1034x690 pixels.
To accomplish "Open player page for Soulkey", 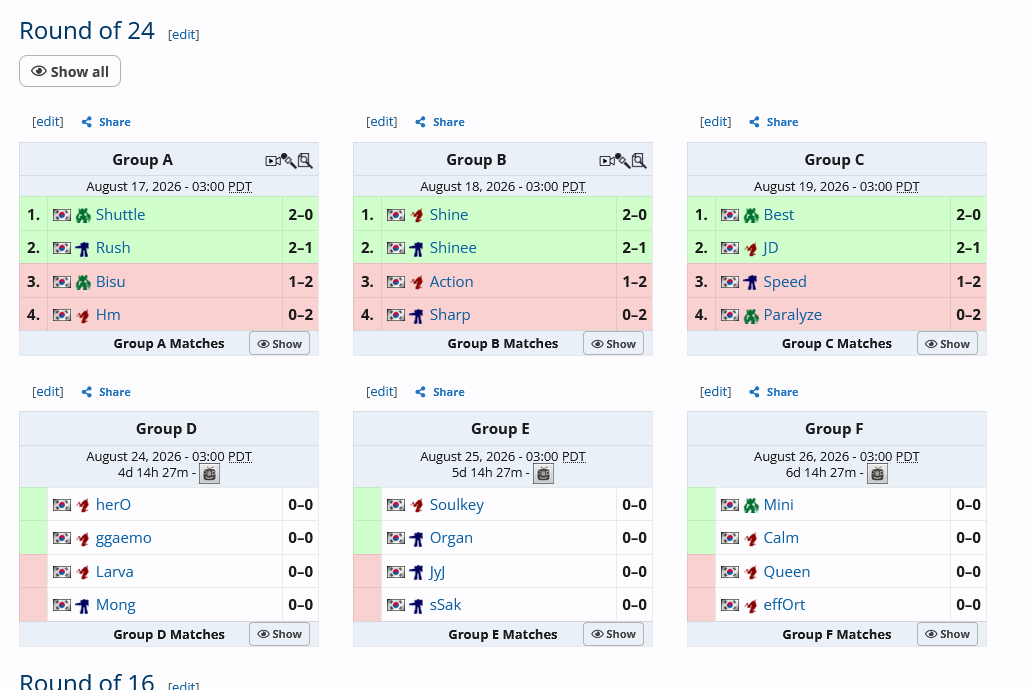I will 457,505.
